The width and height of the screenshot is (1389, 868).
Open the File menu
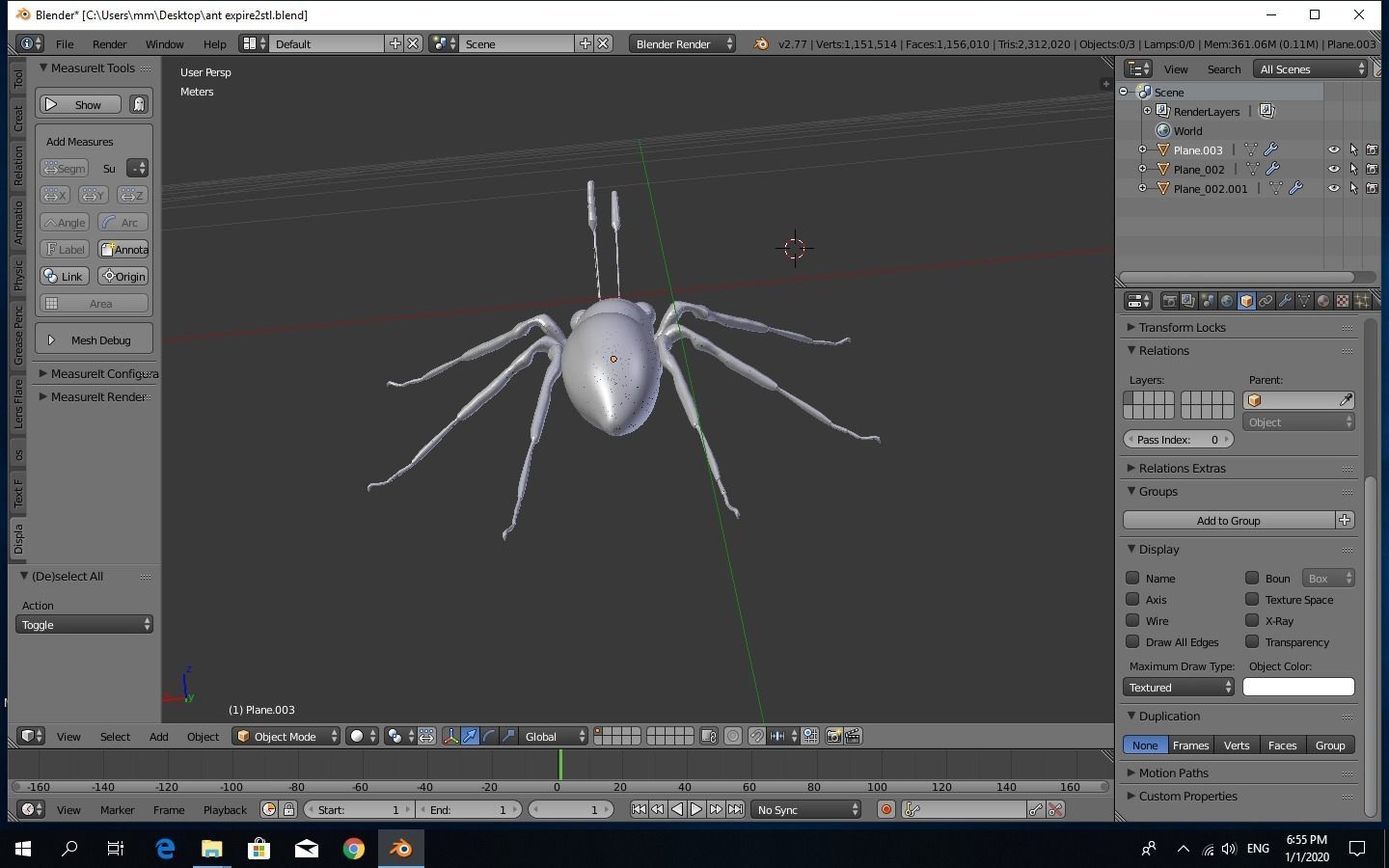pos(65,43)
